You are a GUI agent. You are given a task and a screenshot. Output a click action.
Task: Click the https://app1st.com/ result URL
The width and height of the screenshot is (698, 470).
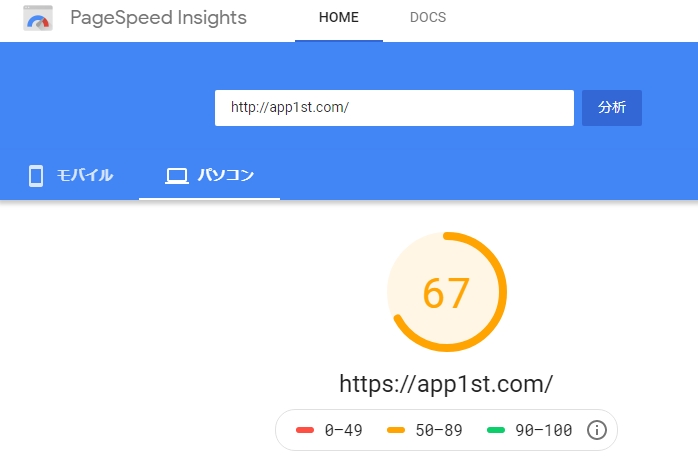(x=446, y=384)
